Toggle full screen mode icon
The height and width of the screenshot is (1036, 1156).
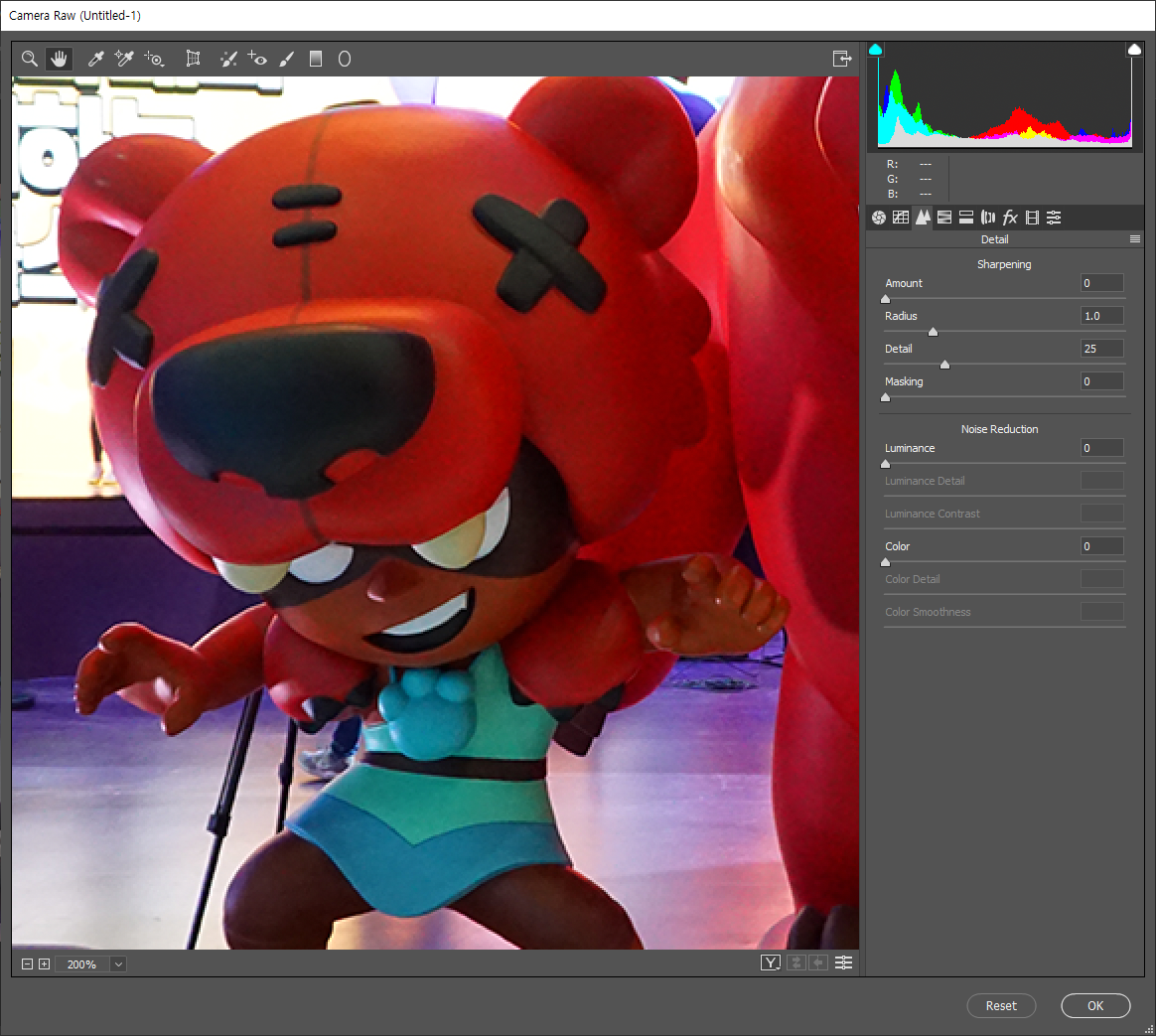(x=842, y=59)
